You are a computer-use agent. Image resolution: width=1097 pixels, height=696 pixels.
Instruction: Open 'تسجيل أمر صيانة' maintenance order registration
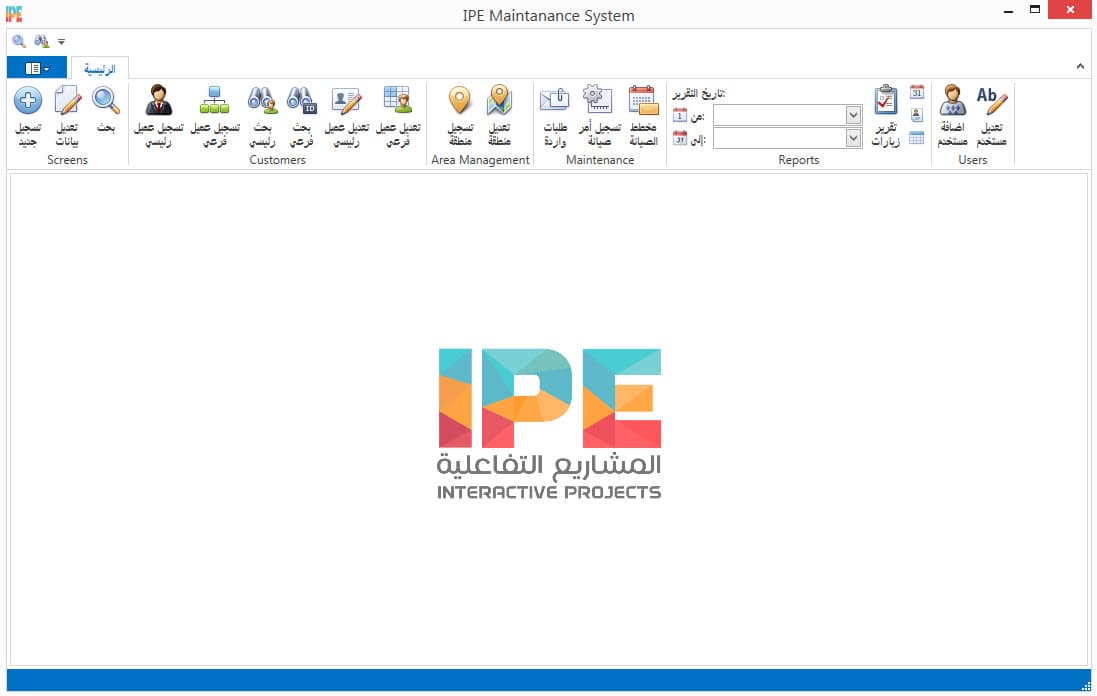(x=599, y=115)
